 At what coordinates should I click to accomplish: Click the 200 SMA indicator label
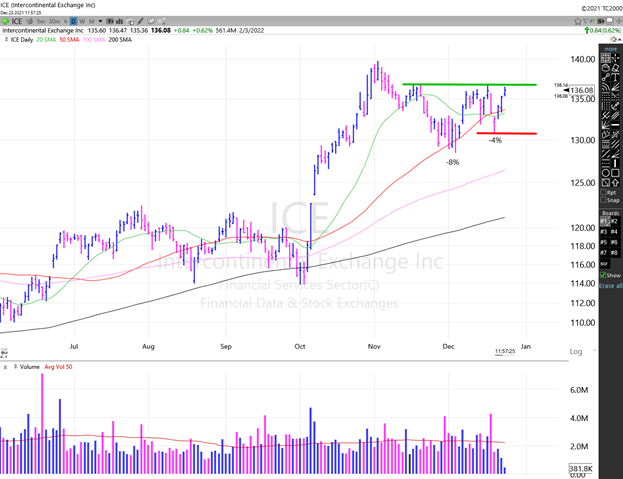click(x=120, y=40)
